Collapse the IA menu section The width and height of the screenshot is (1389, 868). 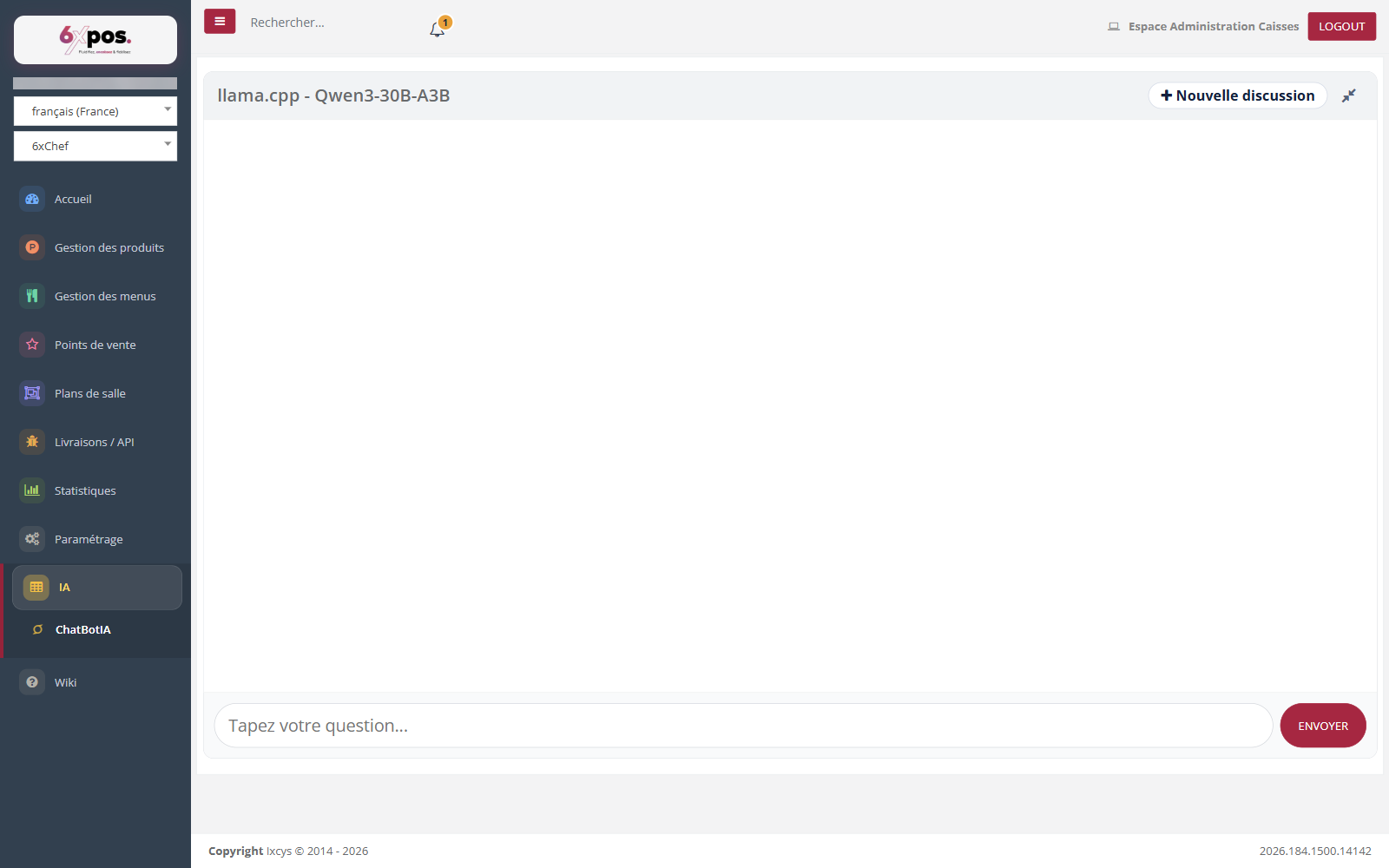point(97,588)
